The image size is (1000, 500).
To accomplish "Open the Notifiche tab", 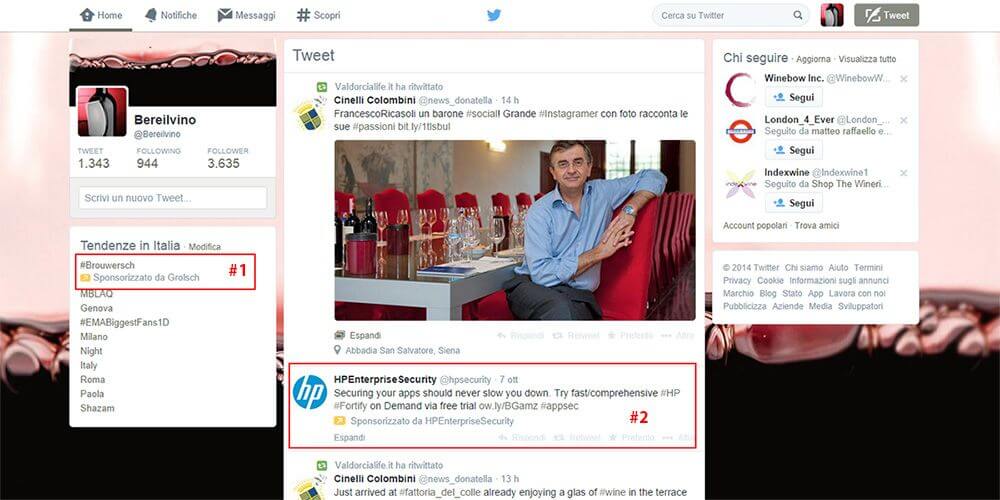I will pos(171,15).
